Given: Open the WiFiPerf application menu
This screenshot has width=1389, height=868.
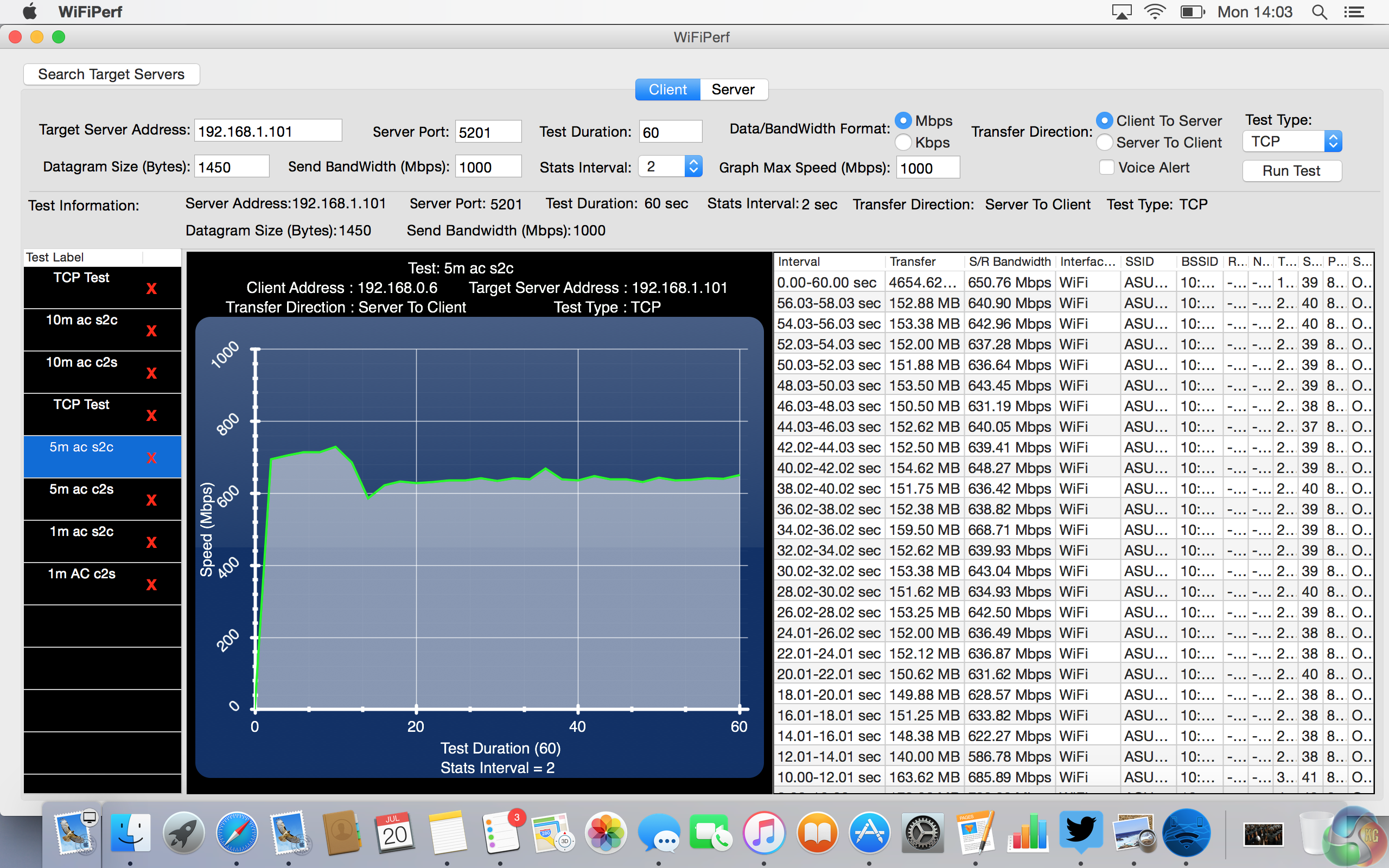Looking at the screenshot, I should (90, 12).
